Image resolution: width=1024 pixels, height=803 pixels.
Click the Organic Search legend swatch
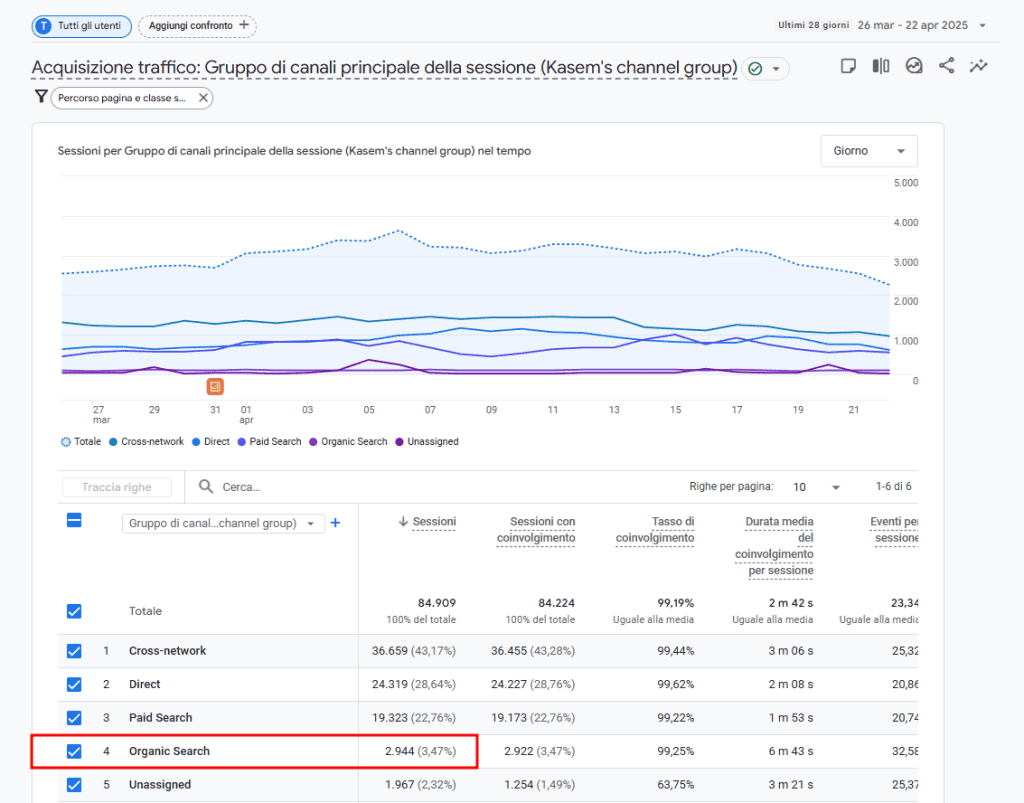[x=313, y=442]
